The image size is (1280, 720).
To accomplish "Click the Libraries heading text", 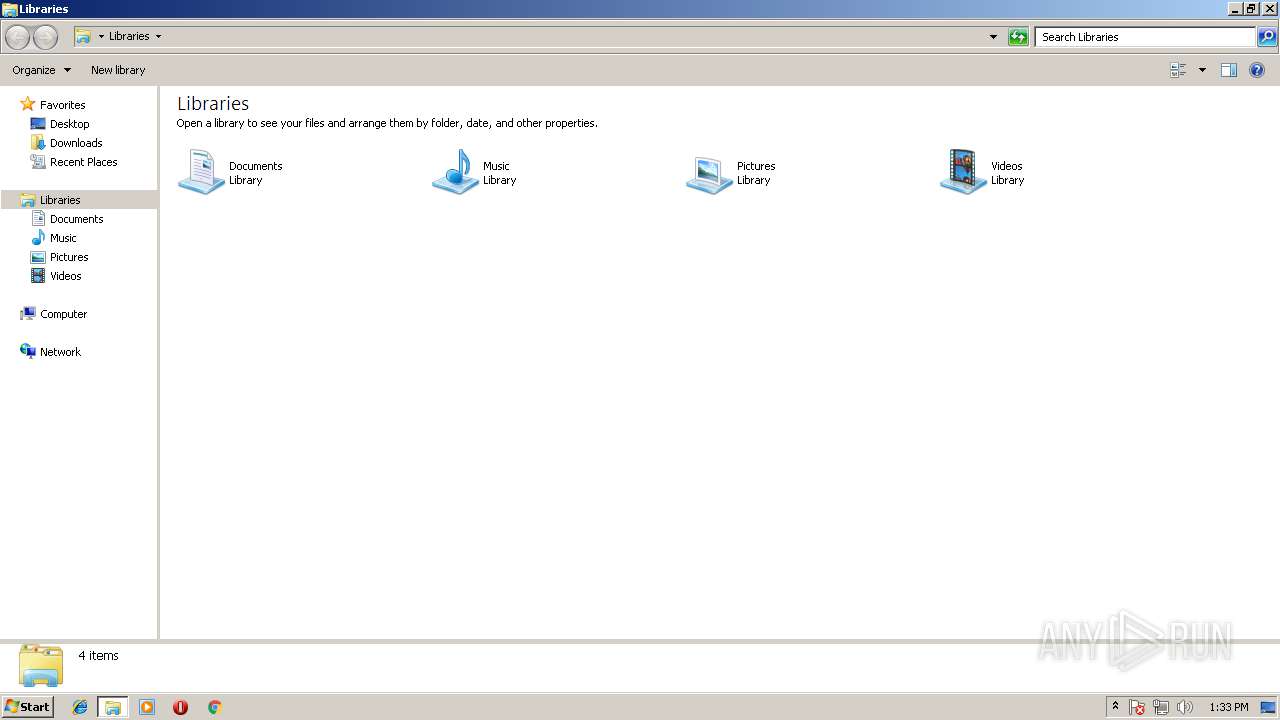I will pyautogui.click(x=213, y=103).
